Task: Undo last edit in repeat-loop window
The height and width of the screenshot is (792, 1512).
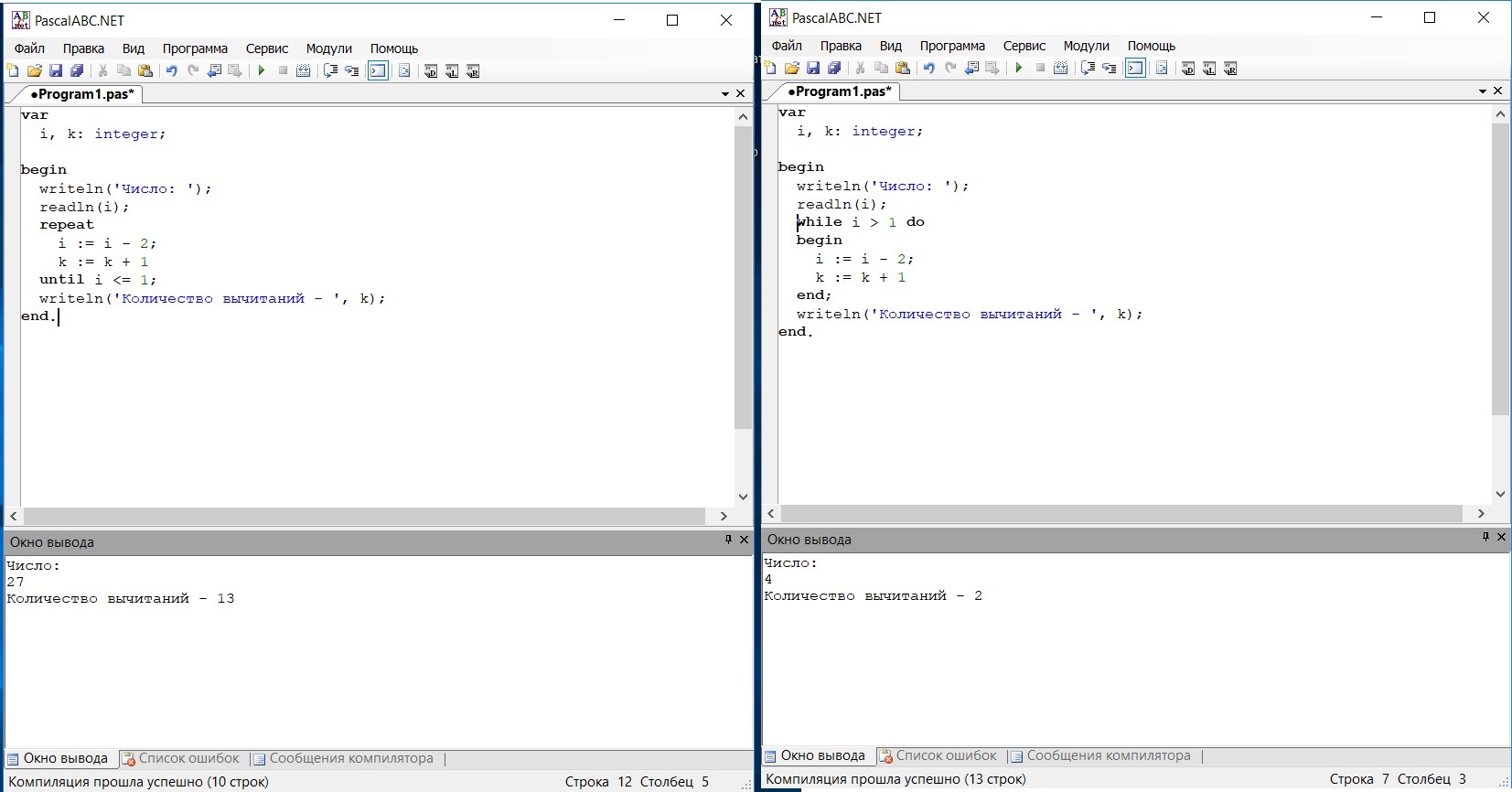Action: tap(171, 70)
